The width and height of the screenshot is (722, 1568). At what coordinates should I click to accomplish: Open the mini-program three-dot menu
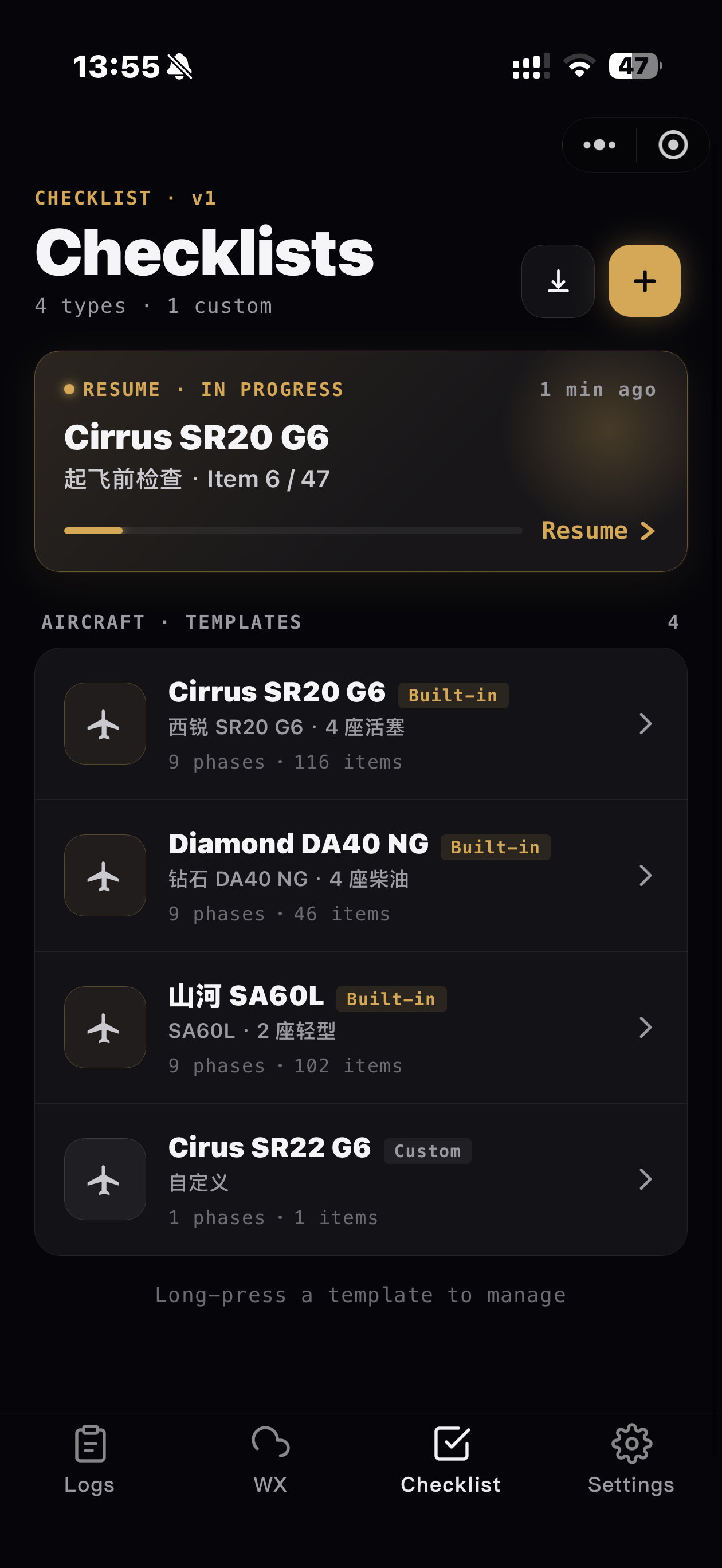[x=599, y=145]
